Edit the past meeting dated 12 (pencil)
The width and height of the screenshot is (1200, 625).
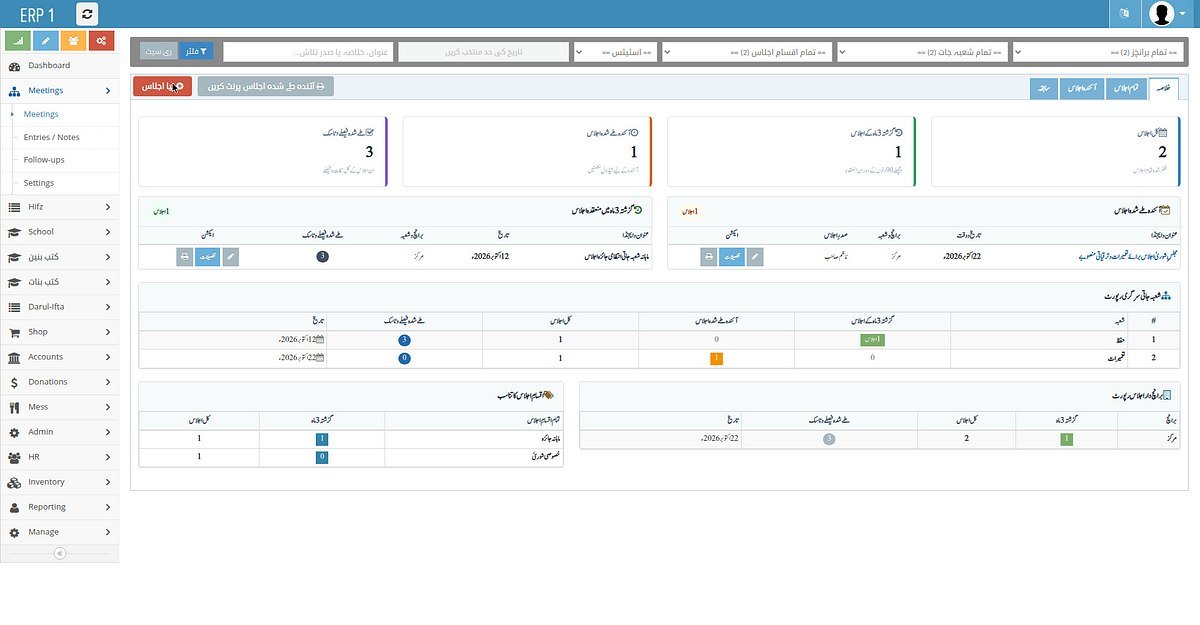(231, 257)
